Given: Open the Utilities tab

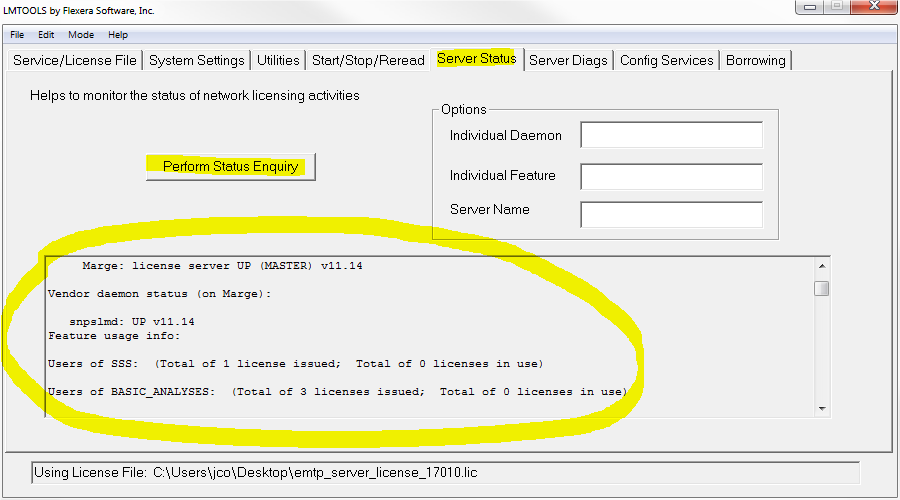Looking at the screenshot, I should [278, 60].
